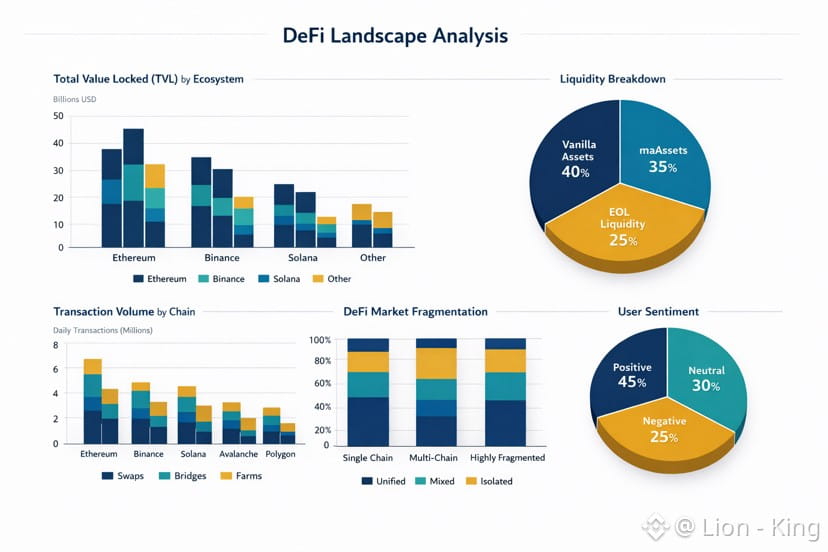Image resolution: width=828 pixels, height=552 pixels.
Task: Click the Ethereum legend swatch under TVL chart
Action: (x=138, y=278)
